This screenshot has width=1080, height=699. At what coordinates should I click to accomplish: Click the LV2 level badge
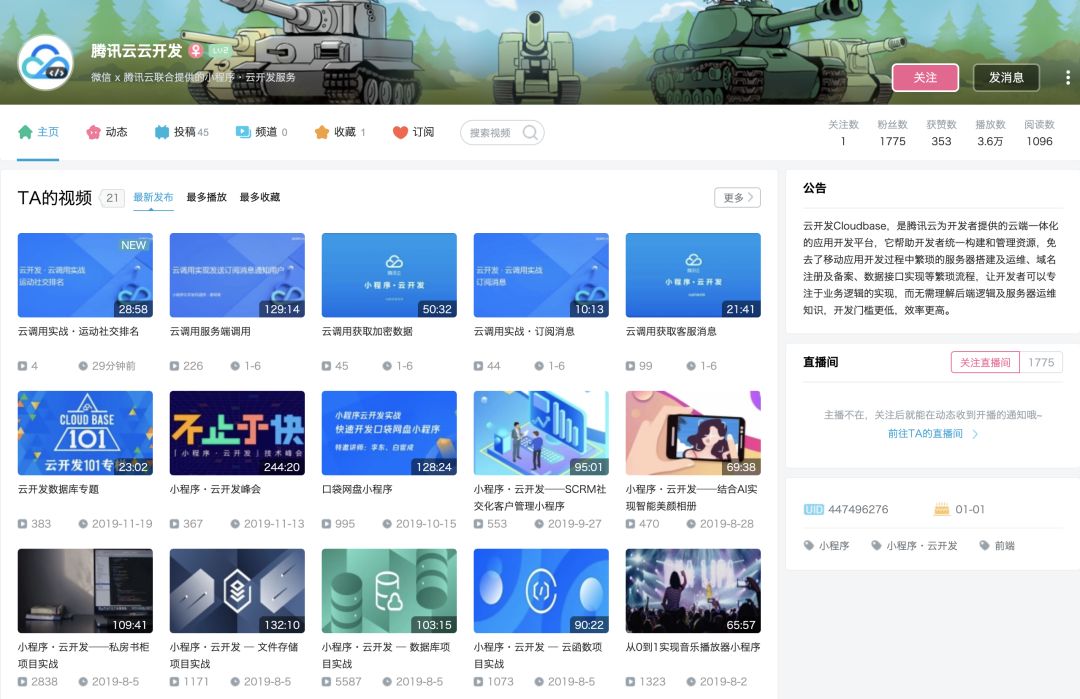(220, 51)
